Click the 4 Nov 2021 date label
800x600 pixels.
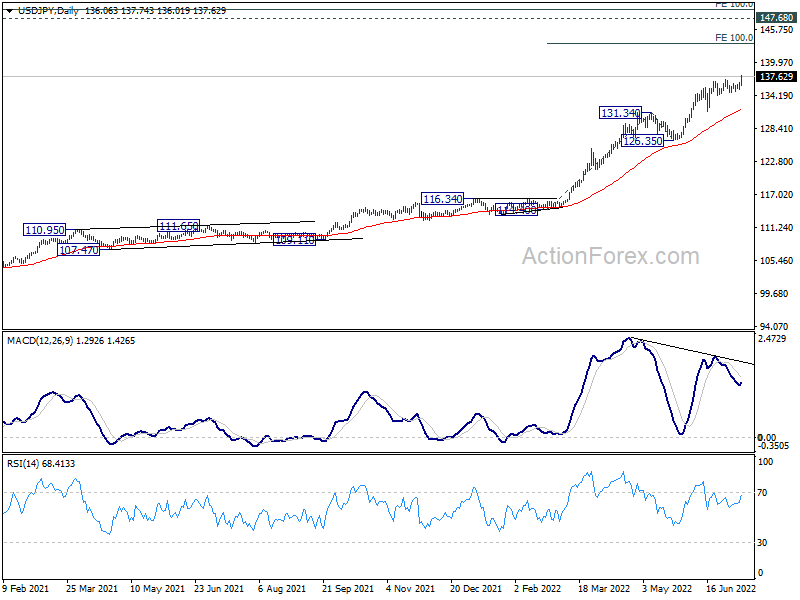pyautogui.click(x=410, y=589)
